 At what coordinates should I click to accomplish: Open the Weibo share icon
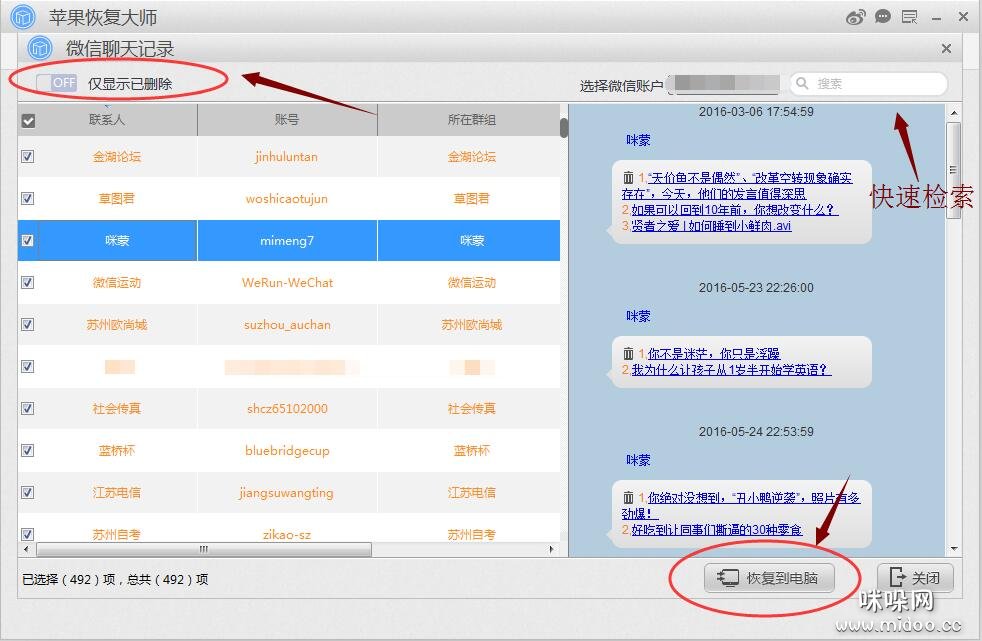click(856, 17)
